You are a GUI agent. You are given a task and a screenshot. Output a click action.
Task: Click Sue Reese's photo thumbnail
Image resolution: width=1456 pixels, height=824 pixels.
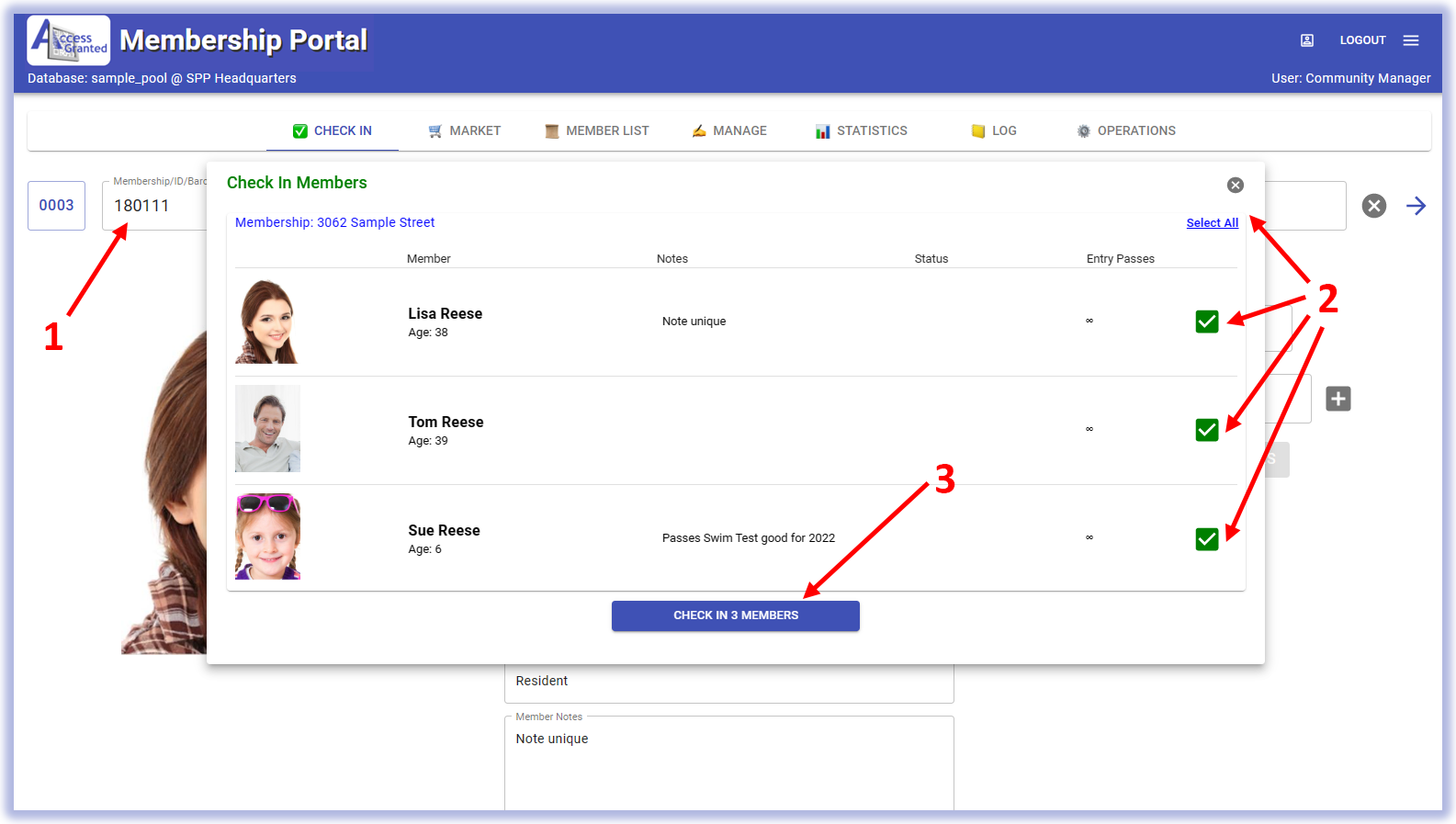click(267, 537)
